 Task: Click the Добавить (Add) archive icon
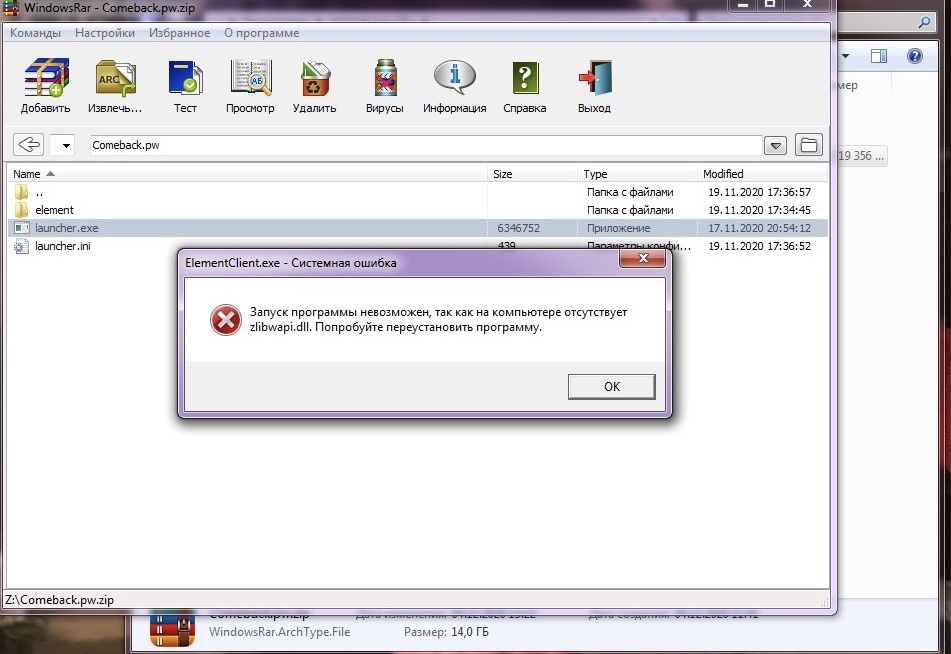click(x=45, y=79)
